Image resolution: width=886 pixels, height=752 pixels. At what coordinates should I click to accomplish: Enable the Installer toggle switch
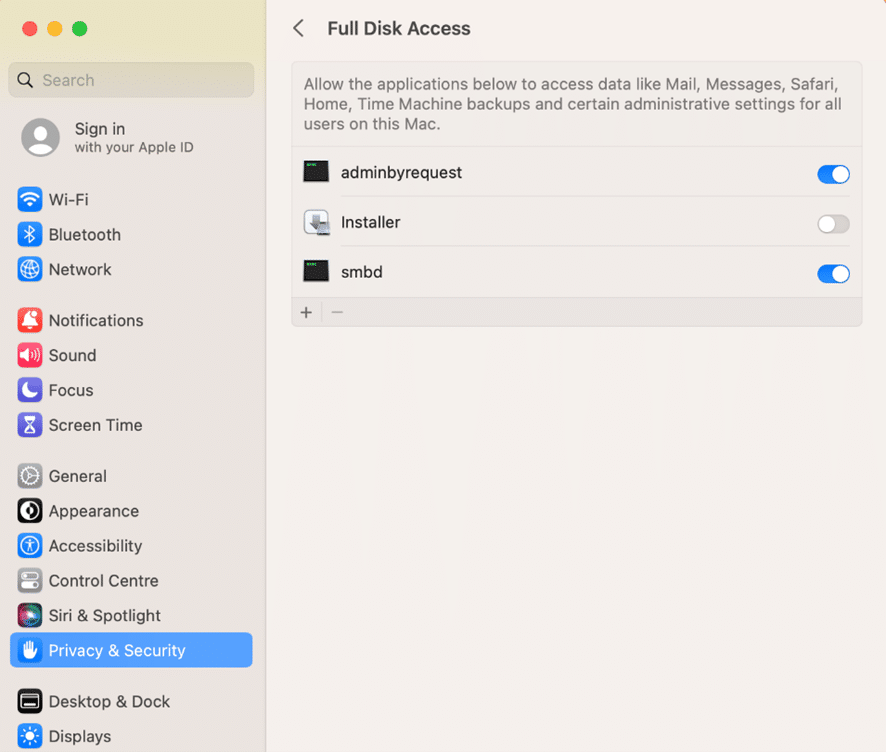833,224
